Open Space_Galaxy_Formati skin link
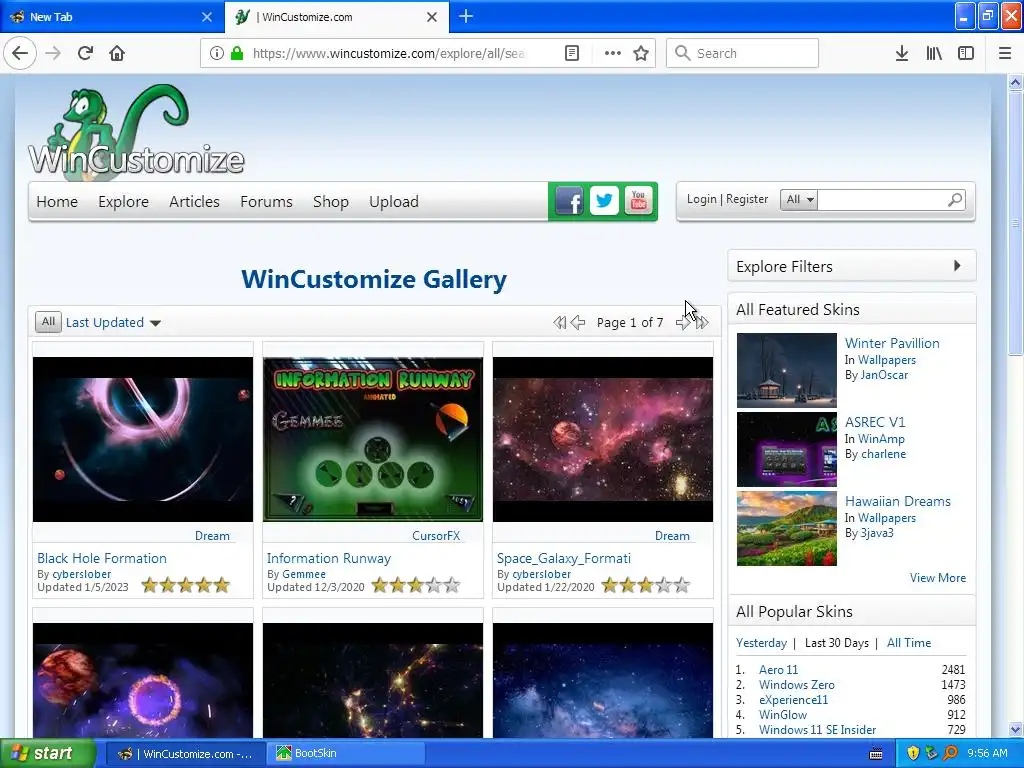1024x768 pixels. pos(564,558)
